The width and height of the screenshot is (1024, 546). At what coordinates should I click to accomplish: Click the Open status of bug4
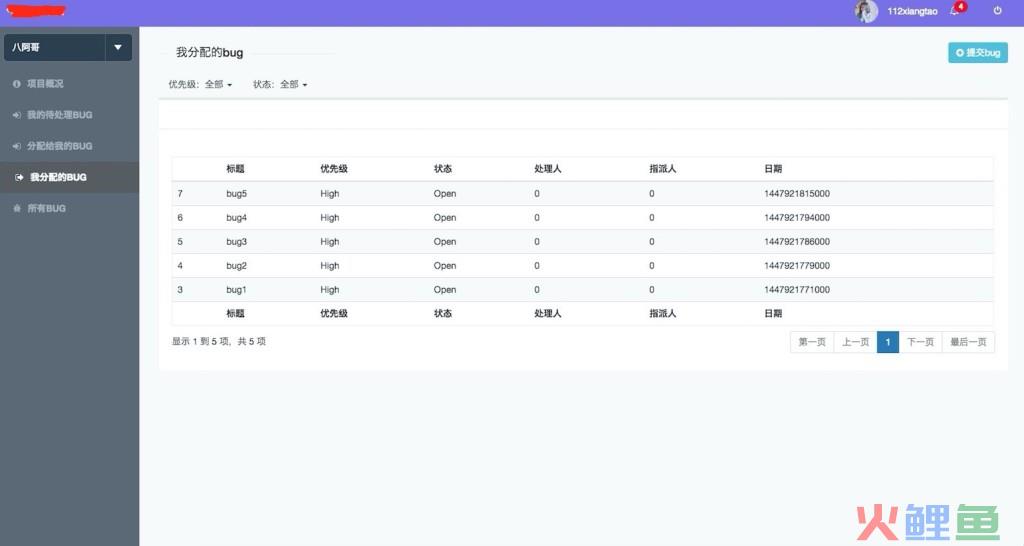445,217
